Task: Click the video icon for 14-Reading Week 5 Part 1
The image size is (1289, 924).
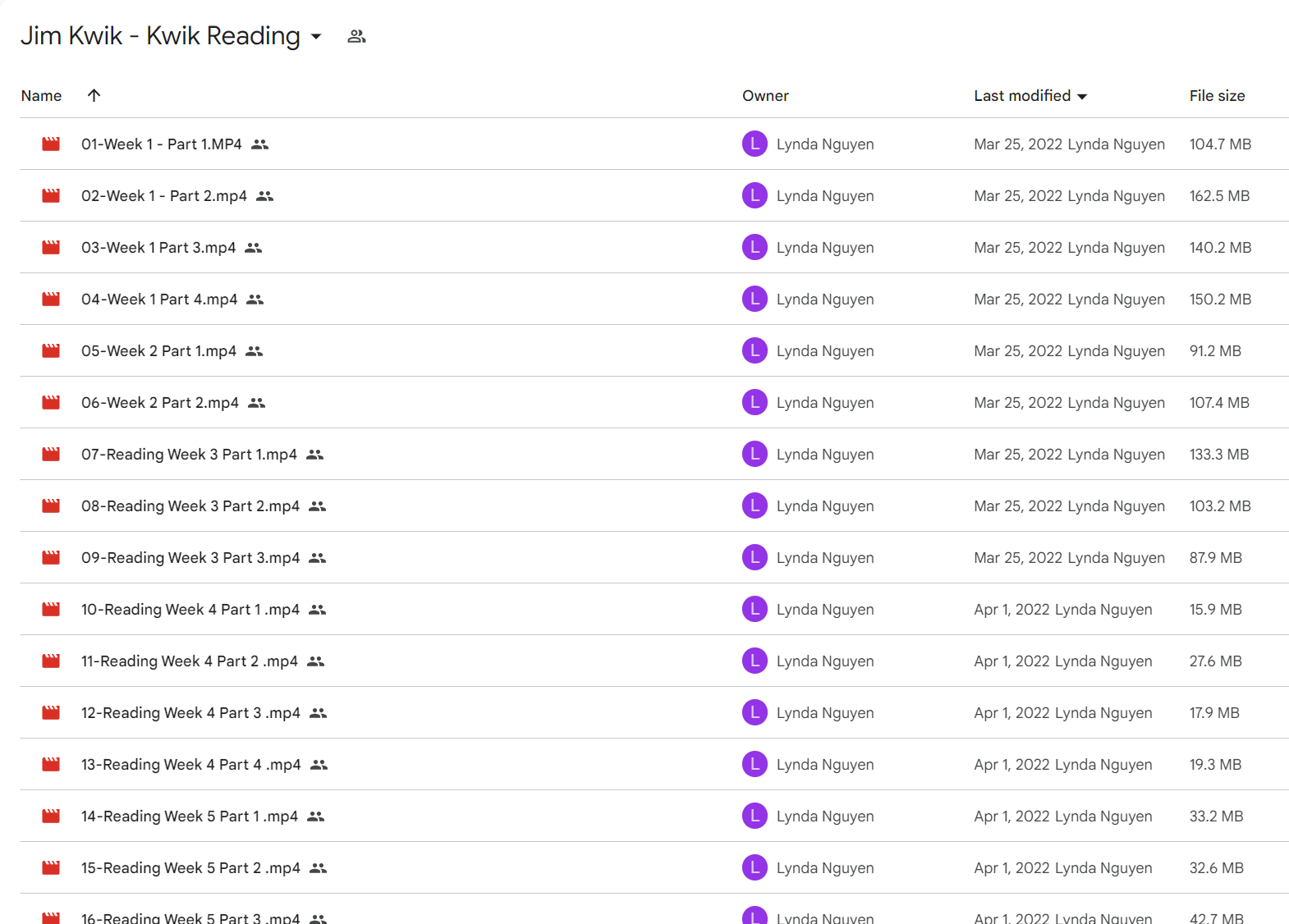Action: click(51, 816)
